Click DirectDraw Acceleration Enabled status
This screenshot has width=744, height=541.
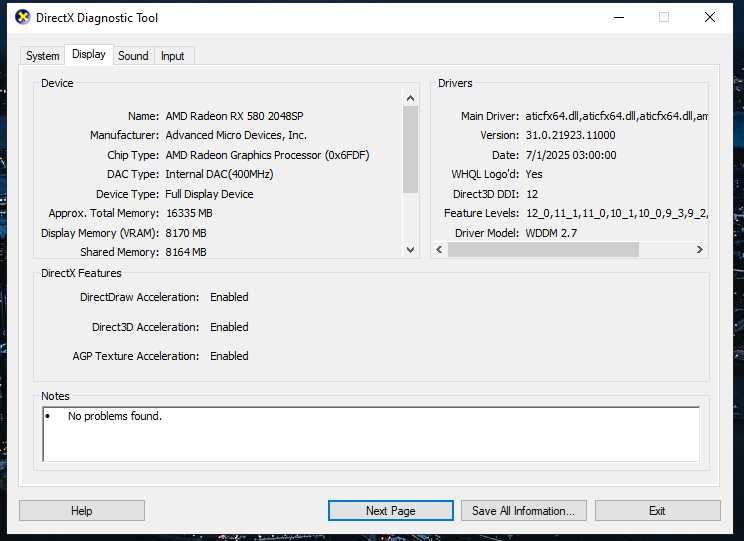[x=229, y=297]
